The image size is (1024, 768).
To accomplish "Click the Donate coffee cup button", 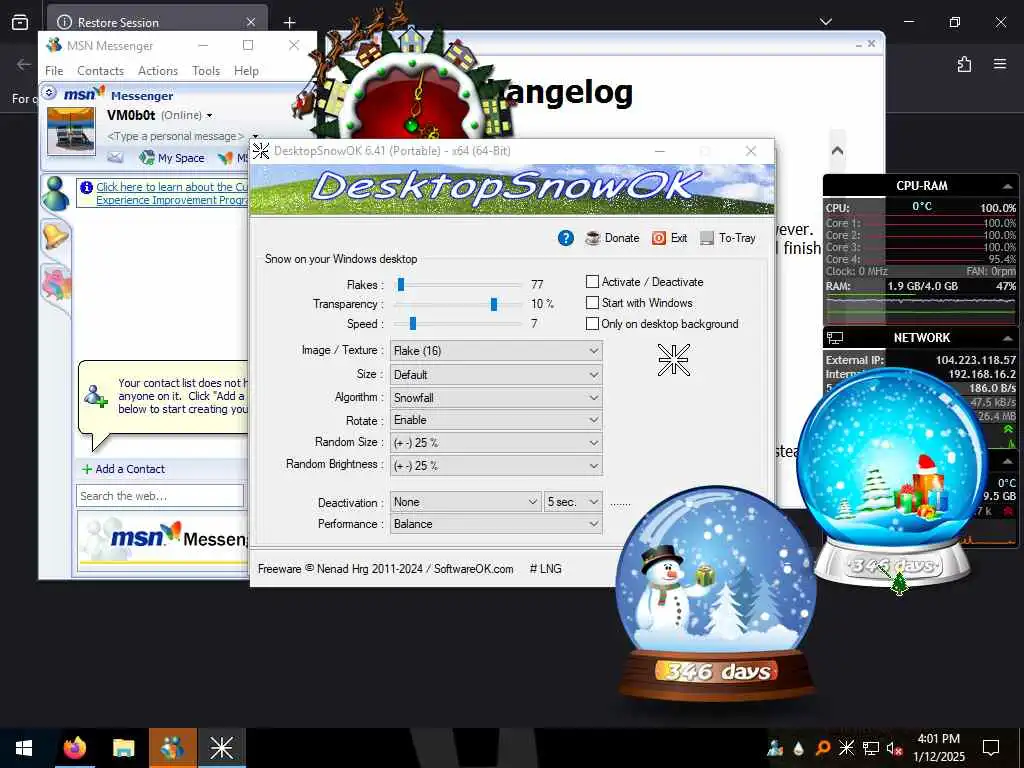I will pos(612,238).
